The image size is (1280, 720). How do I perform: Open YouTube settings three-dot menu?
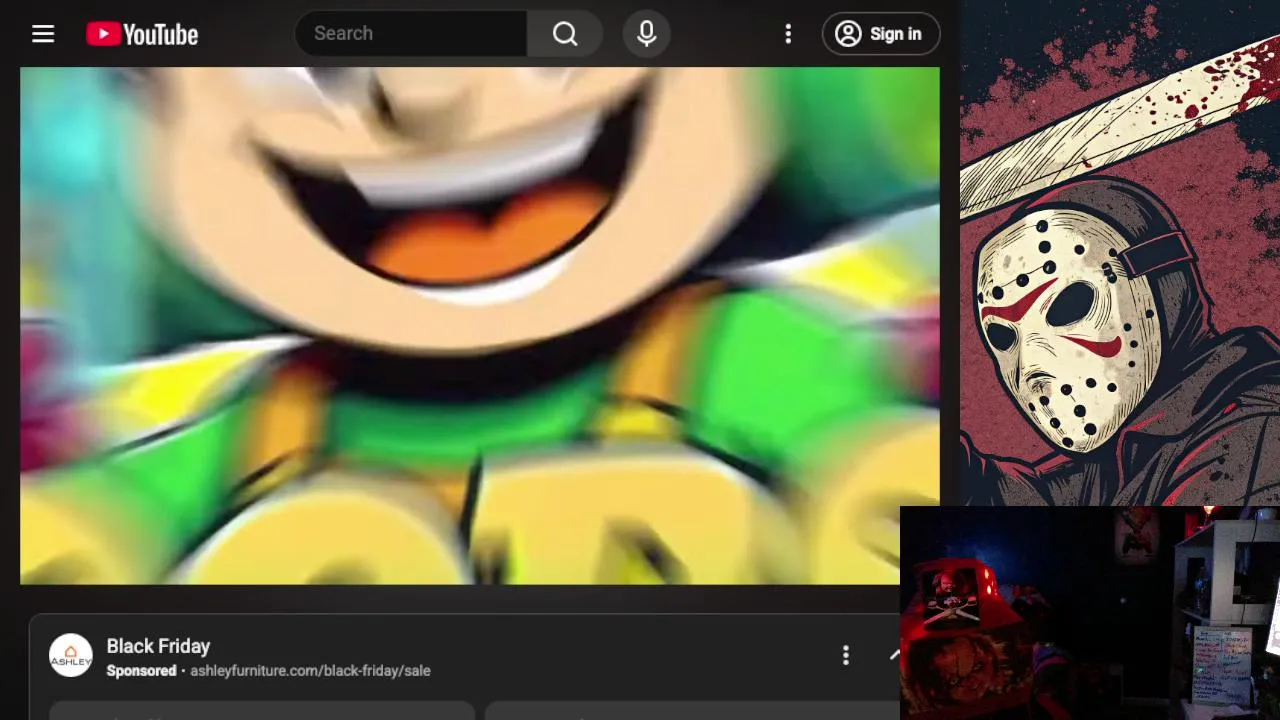[788, 34]
